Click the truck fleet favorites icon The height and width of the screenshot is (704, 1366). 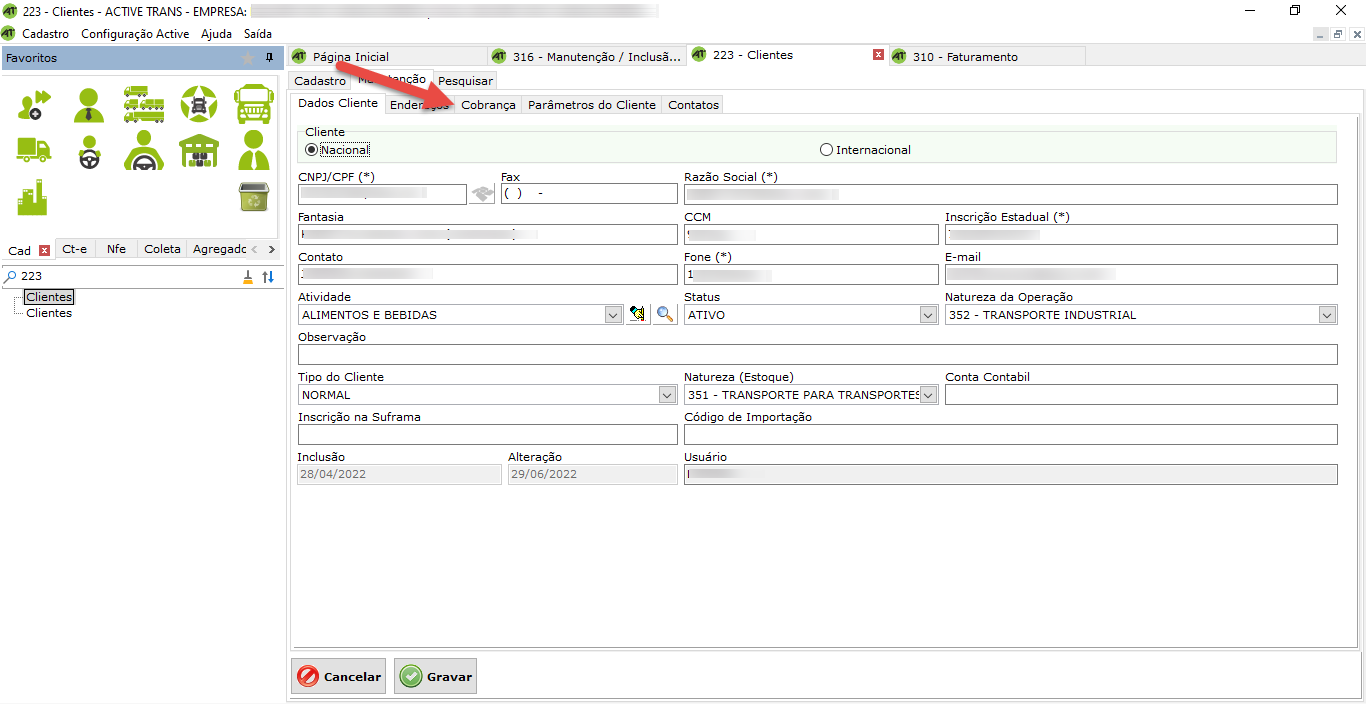point(144,104)
